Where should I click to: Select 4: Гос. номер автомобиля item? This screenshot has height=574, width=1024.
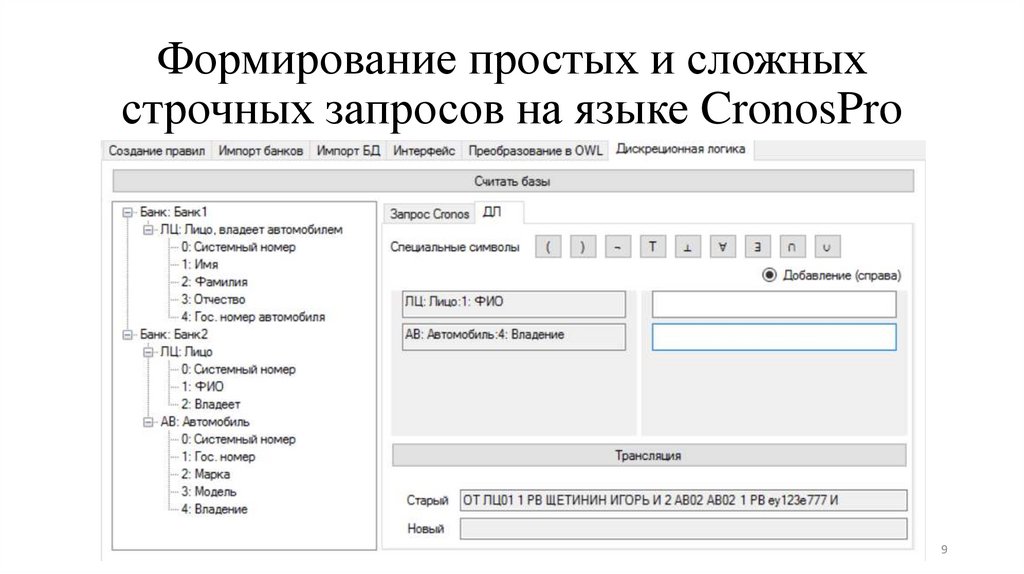[253, 317]
